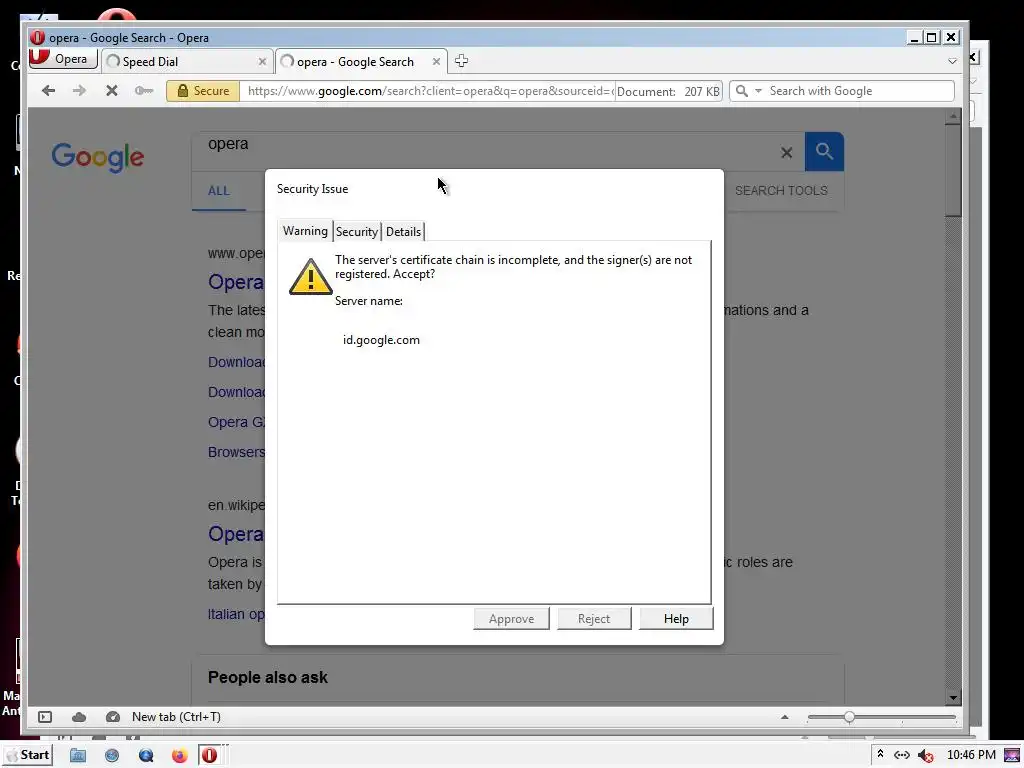
Task: Open the Warning tab in Security Issue
Action: coord(305,231)
